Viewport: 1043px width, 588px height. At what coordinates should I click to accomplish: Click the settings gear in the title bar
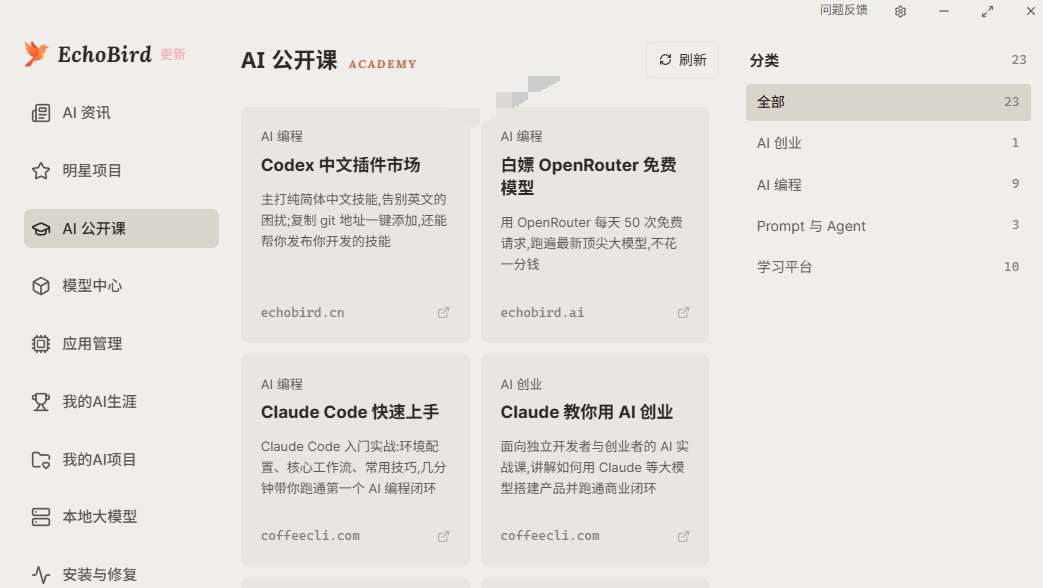coord(901,11)
